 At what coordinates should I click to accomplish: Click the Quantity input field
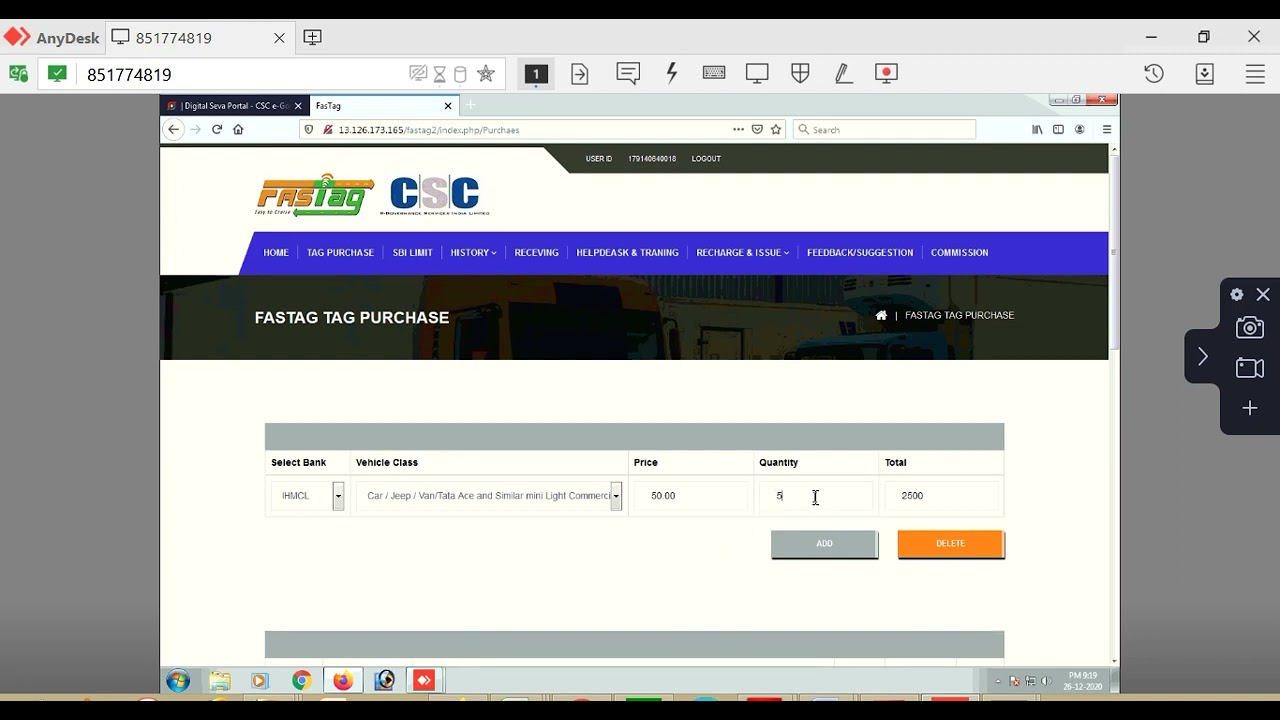pyautogui.click(x=815, y=496)
